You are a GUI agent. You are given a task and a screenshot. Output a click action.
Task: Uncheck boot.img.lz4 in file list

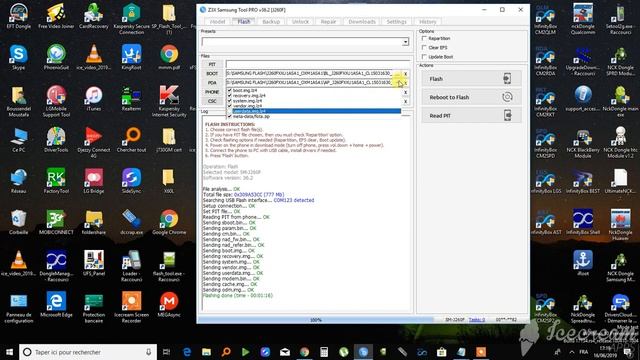(x=230, y=90)
